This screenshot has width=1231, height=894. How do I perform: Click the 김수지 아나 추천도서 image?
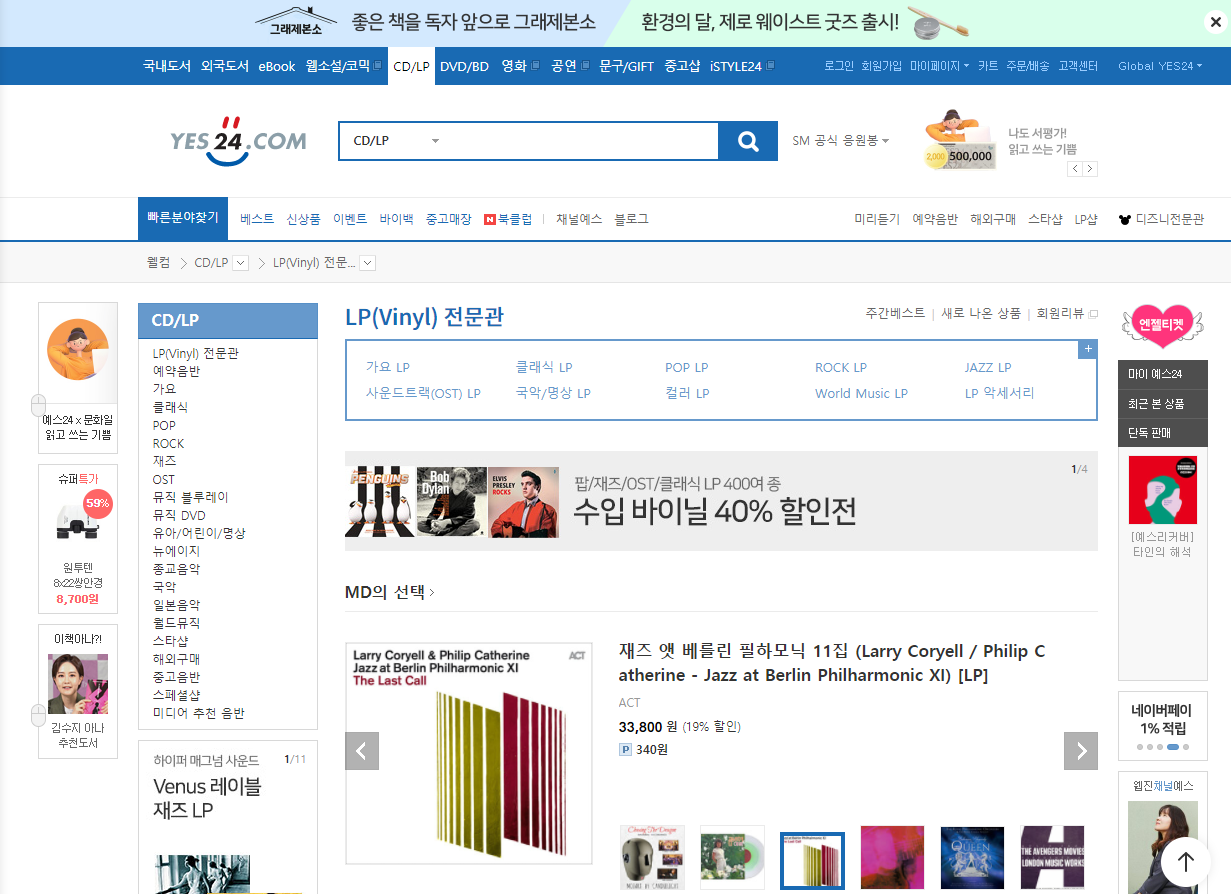78,683
